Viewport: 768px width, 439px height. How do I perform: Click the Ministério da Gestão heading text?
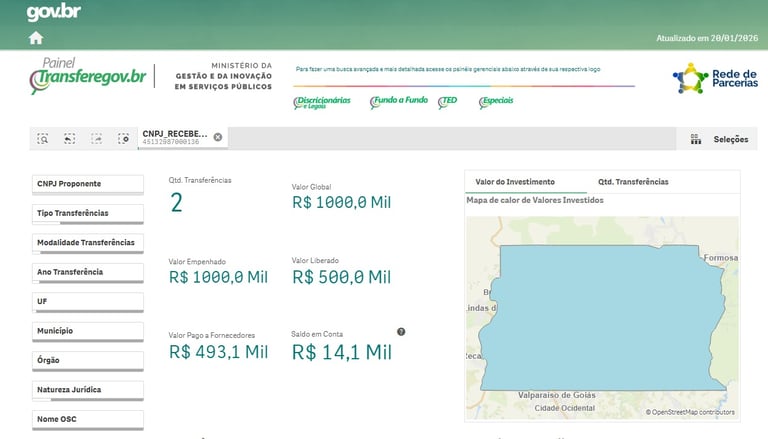point(223,76)
